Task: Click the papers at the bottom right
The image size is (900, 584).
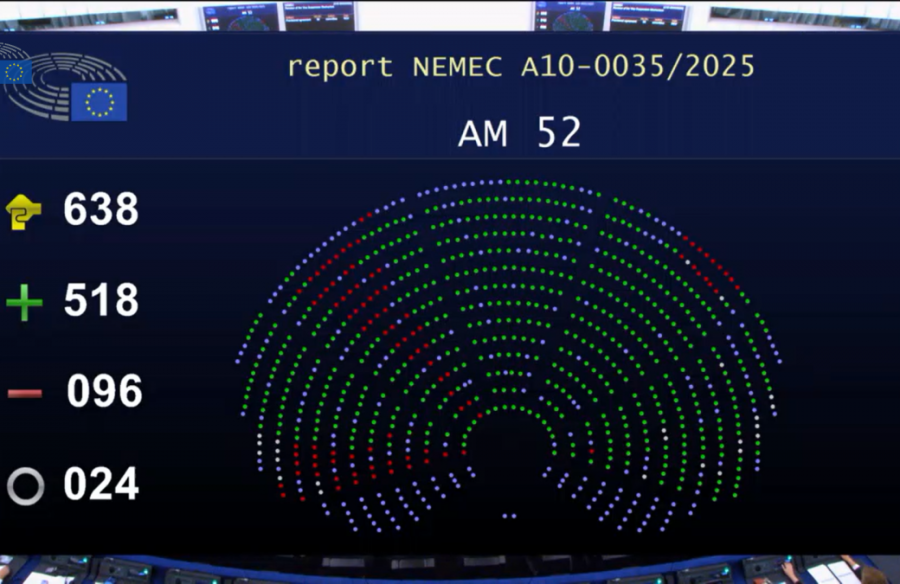Action: click(x=830, y=572)
